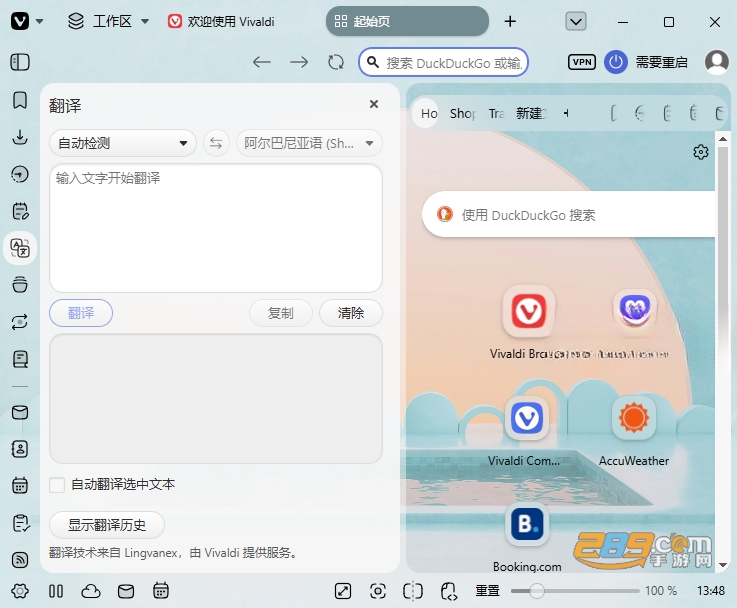Open the Mail panel
Viewport: 737px width, 608px height.
[x=20, y=413]
